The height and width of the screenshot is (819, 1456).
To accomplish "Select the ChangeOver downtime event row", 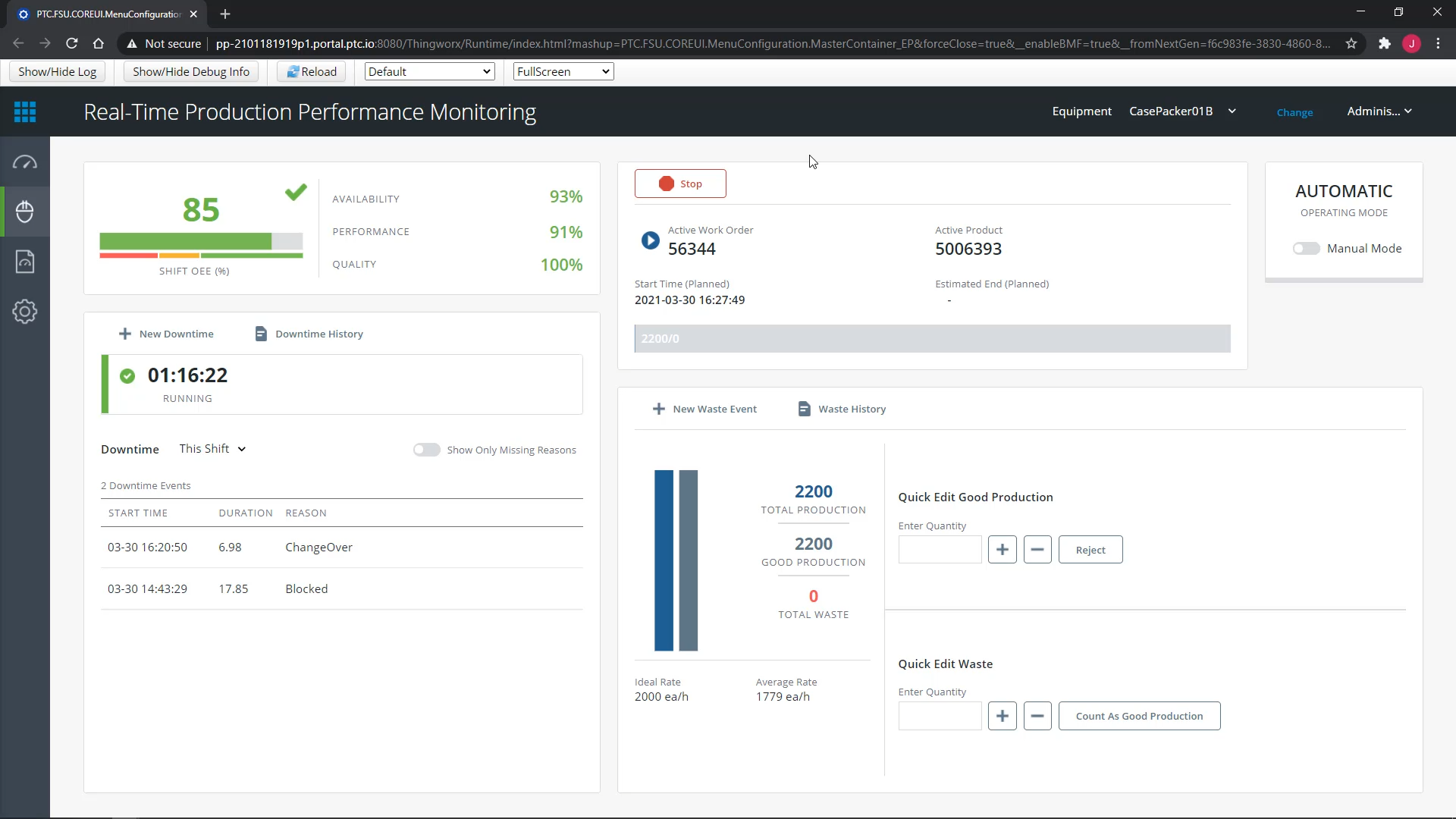I will 342,548.
